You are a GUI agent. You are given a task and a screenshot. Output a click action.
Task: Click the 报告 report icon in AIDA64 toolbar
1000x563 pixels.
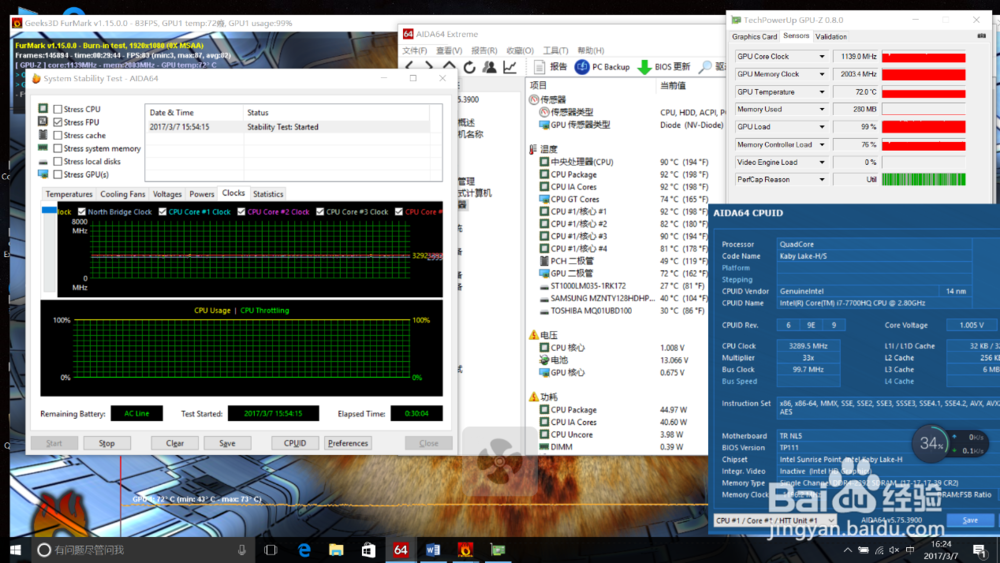539,66
